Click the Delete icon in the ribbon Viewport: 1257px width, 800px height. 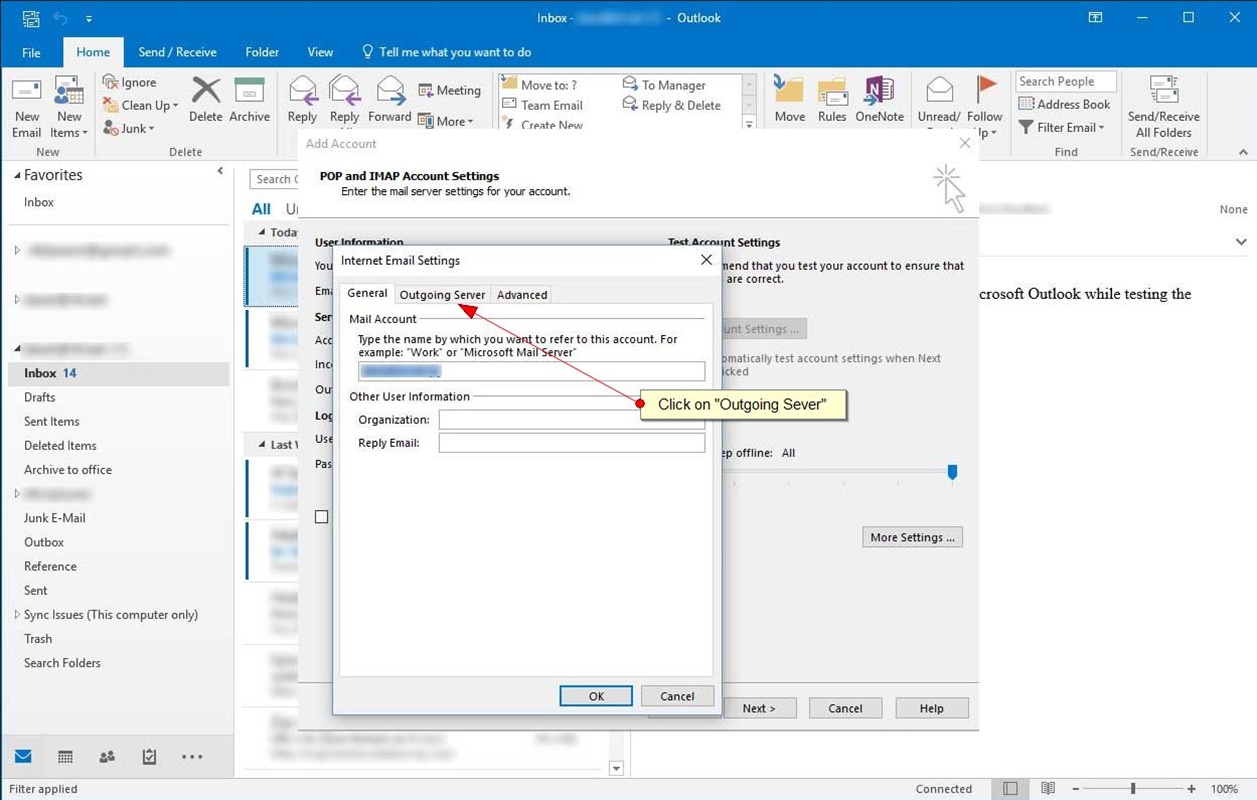click(x=205, y=100)
